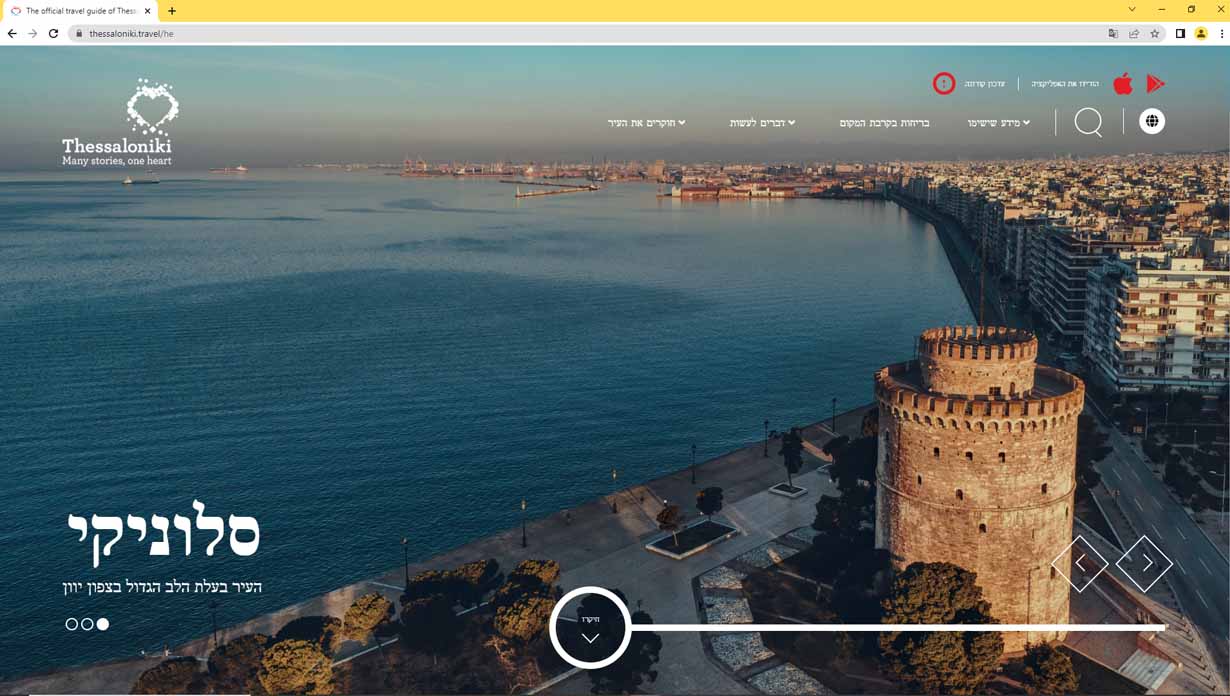Click the browser reload button
Screen dimensions: 1230x696
[54, 33]
